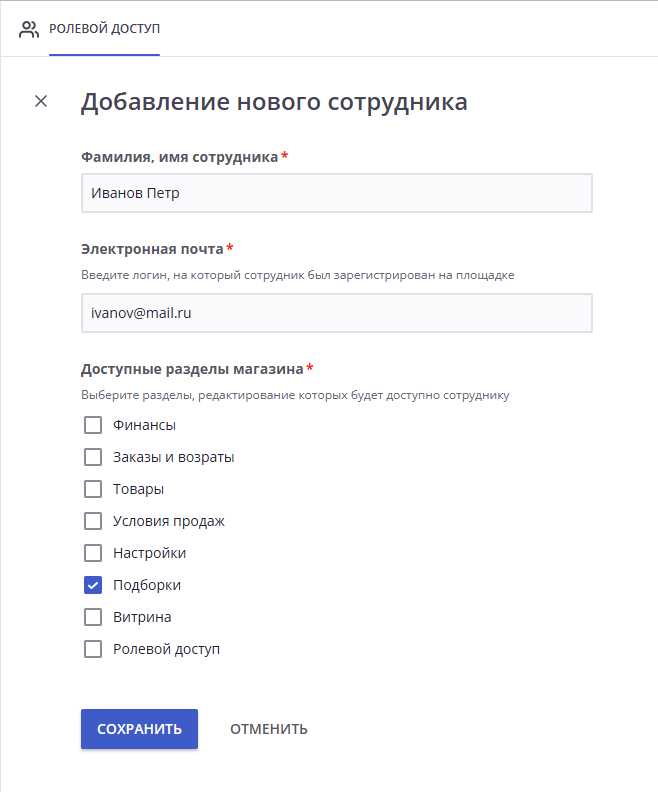
Task: Close the new employee form with X
Action: (x=41, y=101)
